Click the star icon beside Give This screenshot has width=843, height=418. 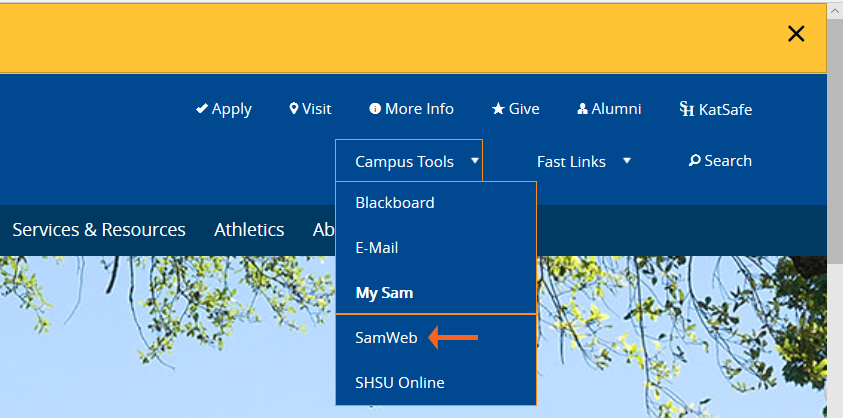498,109
